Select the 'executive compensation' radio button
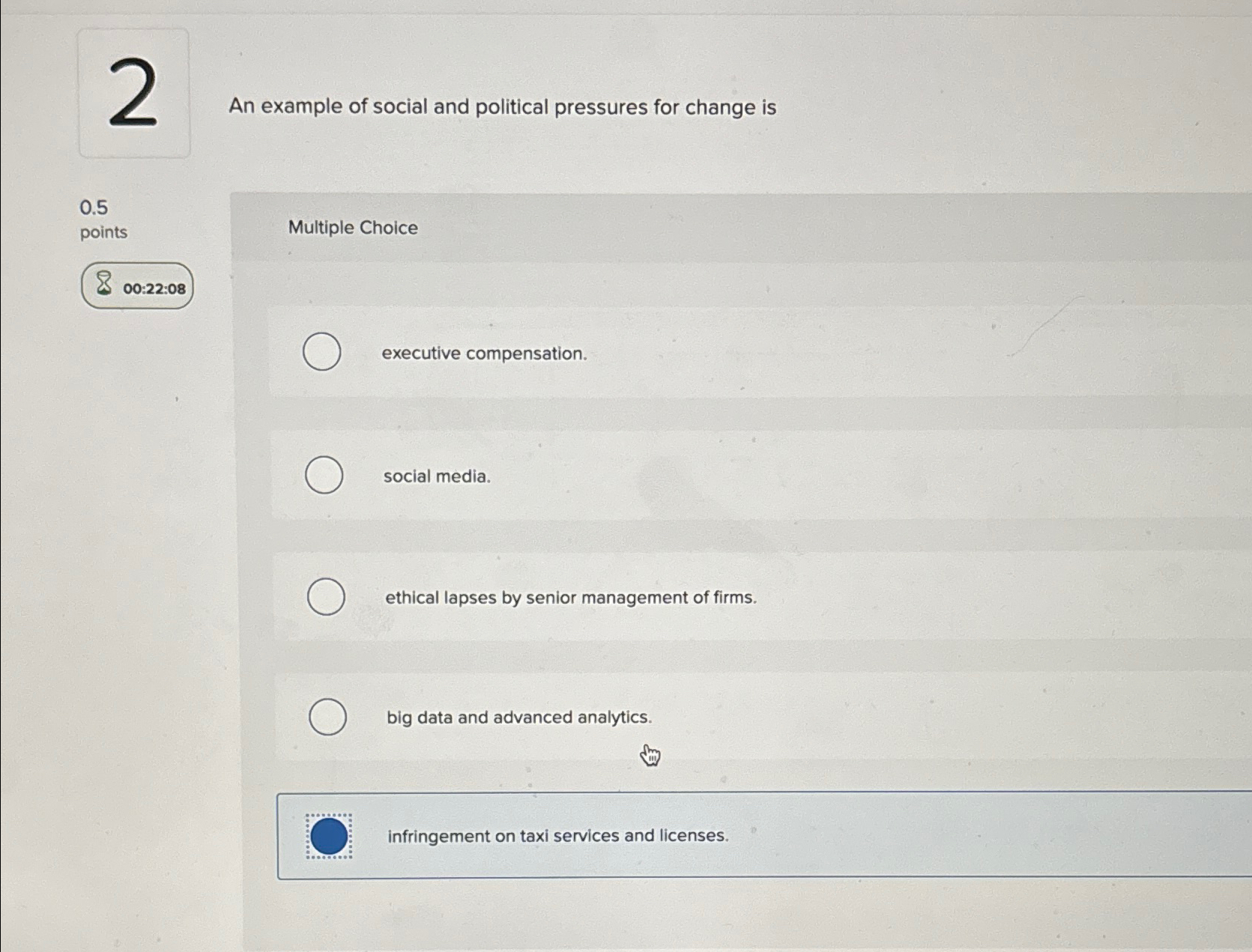 (322, 352)
